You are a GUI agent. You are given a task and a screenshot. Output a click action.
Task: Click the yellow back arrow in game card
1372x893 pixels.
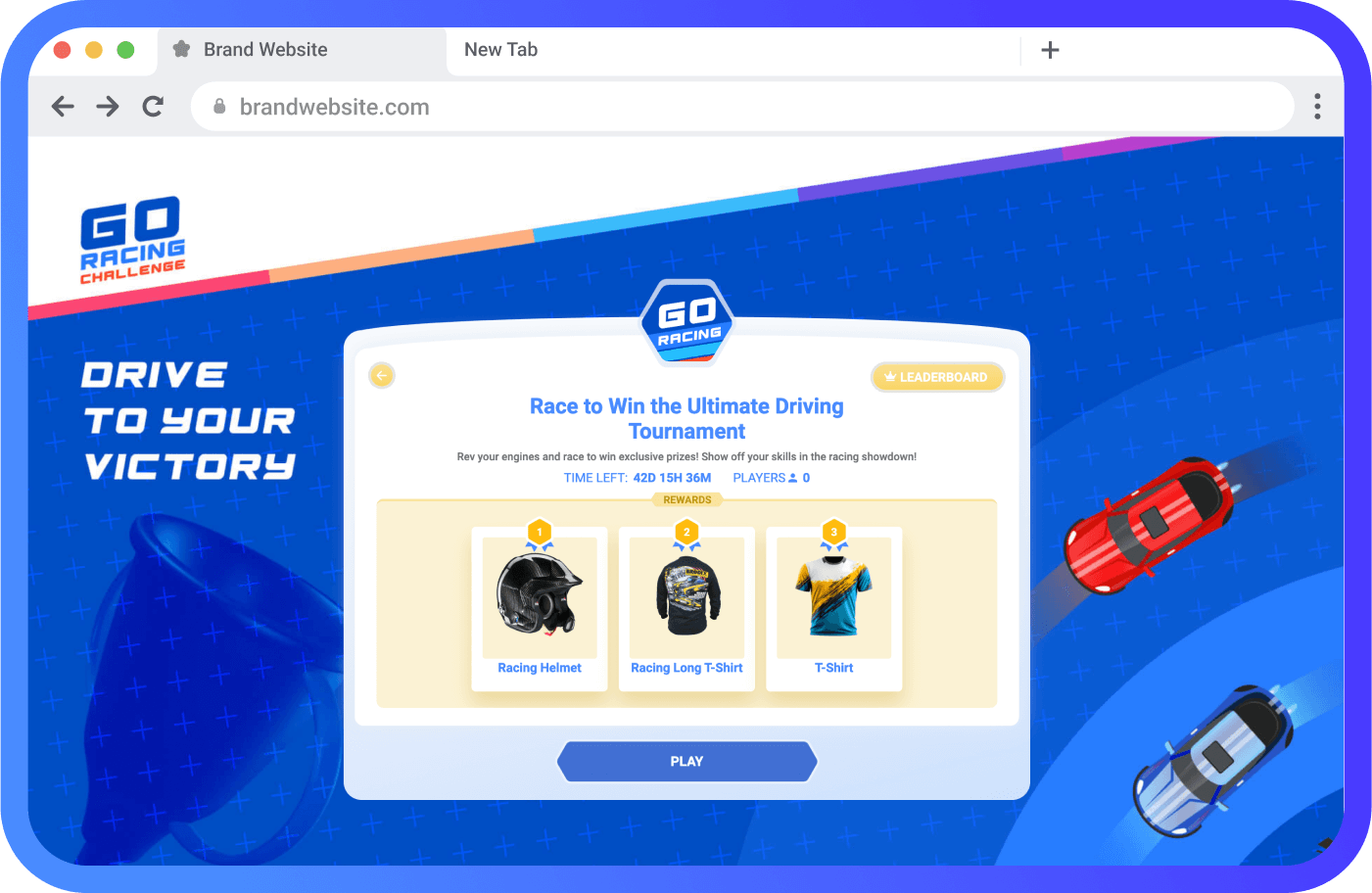pyautogui.click(x=382, y=375)
